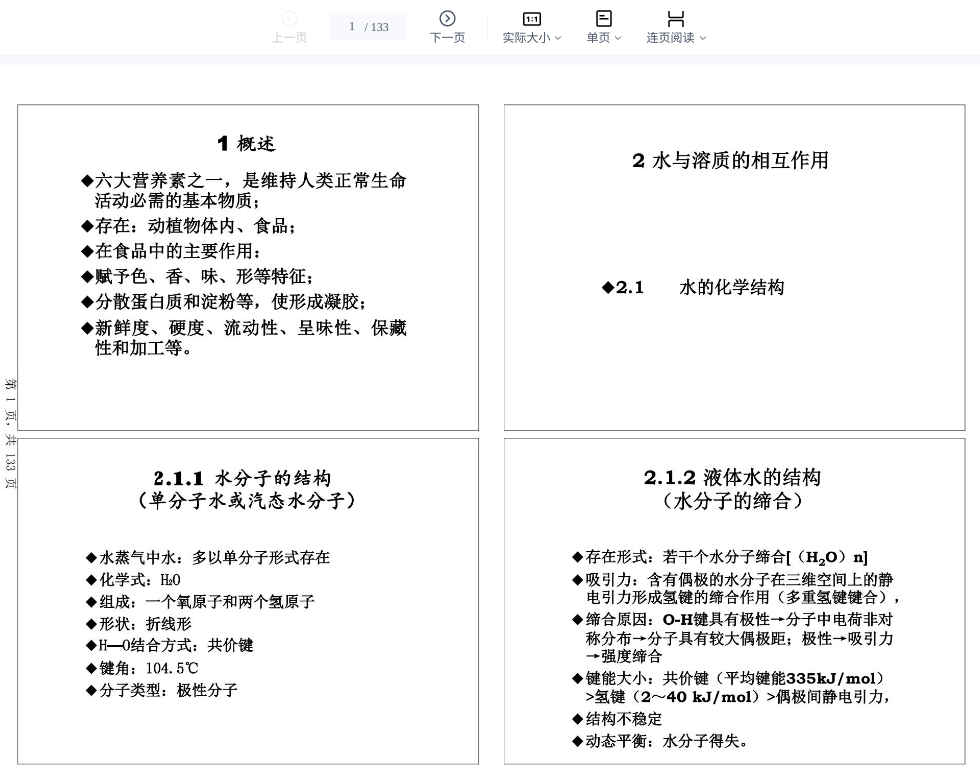Click the '2.1 水的化学结构' bullet text

731,288
